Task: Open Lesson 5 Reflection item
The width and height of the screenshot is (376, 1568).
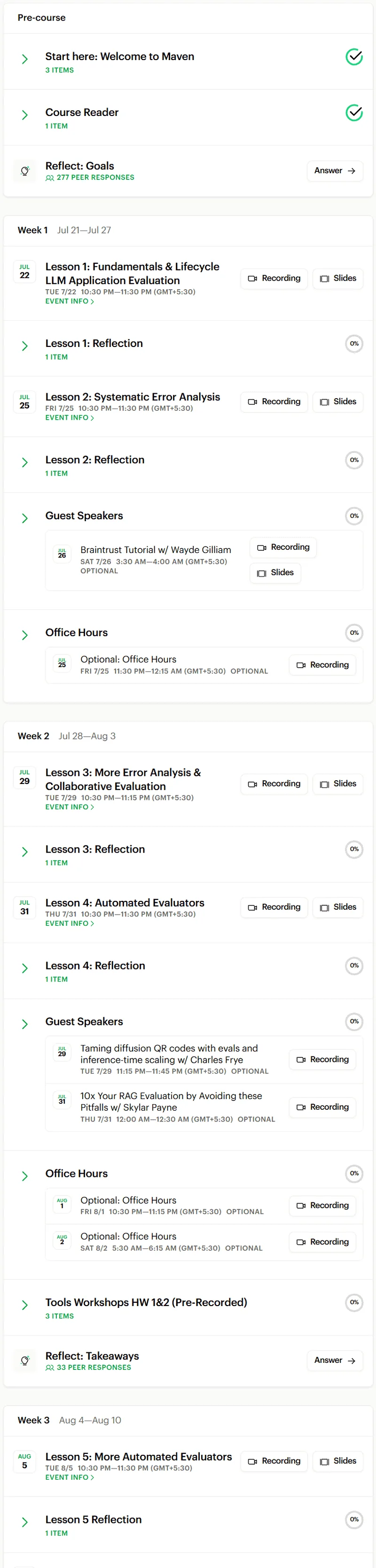Action: coord(93,1520)
